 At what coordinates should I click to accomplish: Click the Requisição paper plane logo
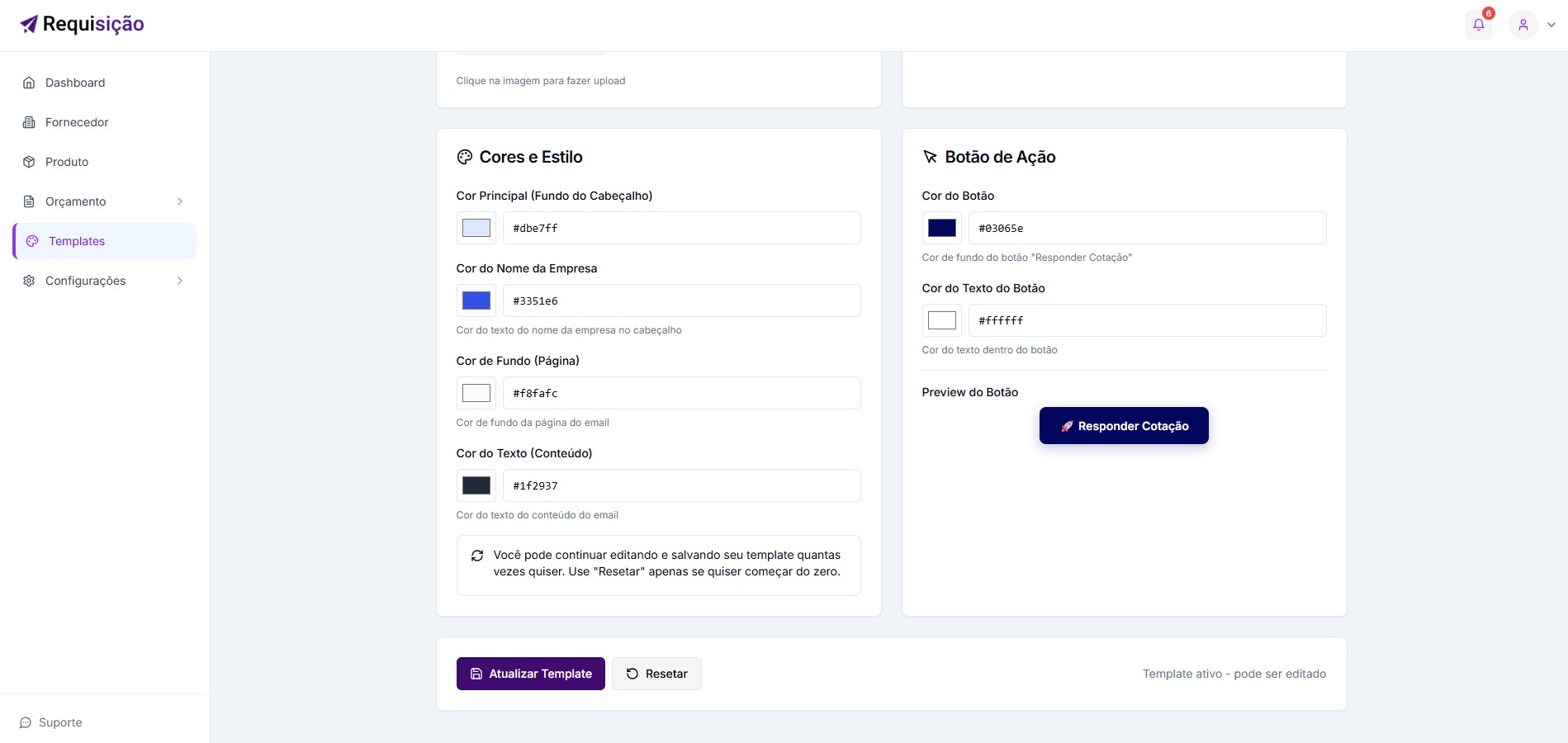point(29,24)
